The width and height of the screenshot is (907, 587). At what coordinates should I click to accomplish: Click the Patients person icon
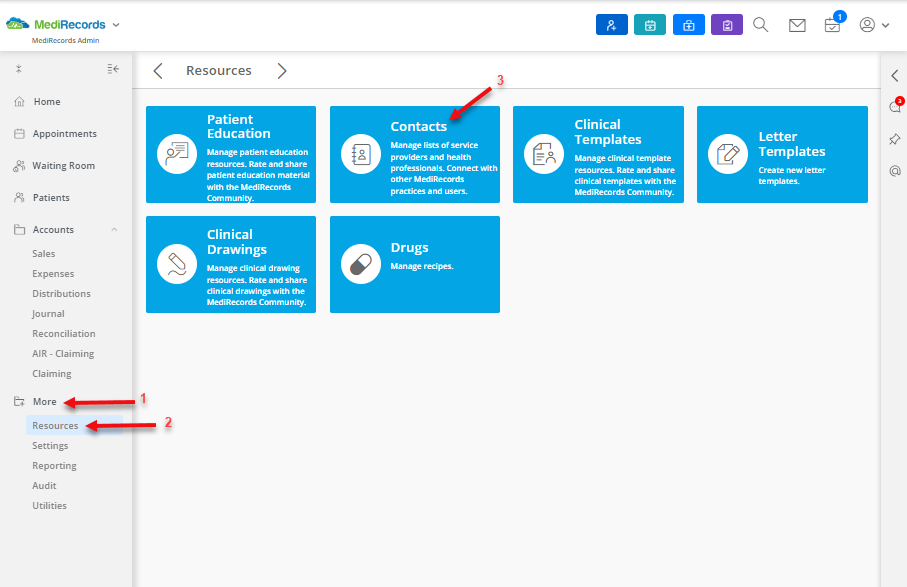click(x=19, y=198)
